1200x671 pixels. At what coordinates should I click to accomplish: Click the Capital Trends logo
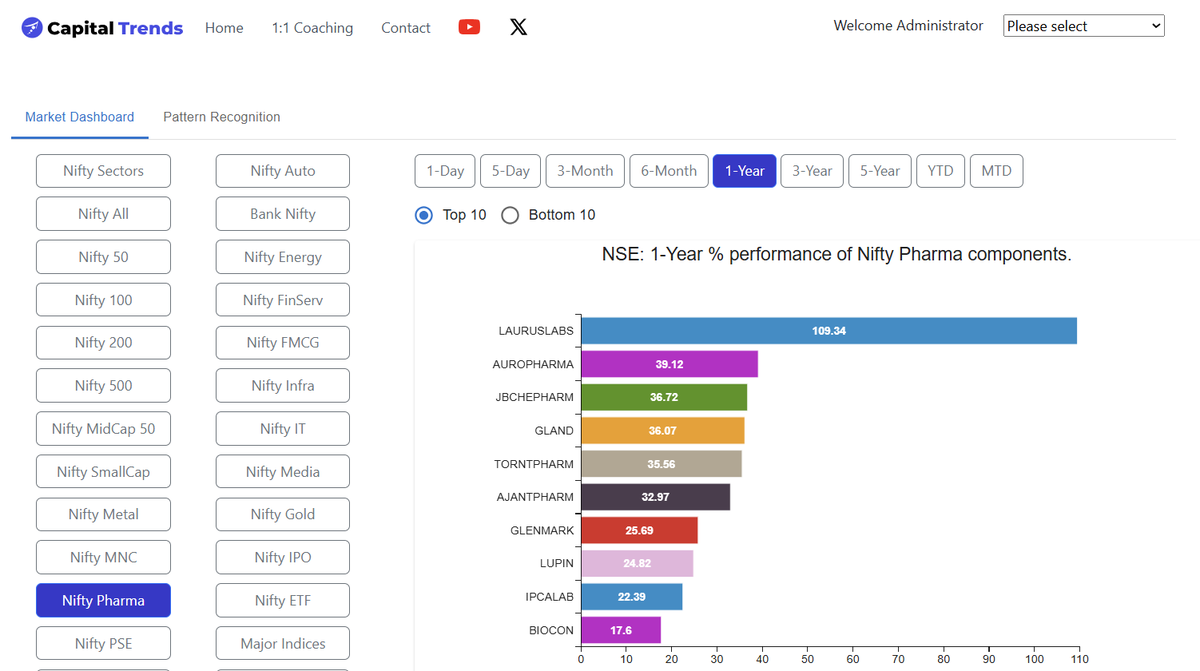102,28
